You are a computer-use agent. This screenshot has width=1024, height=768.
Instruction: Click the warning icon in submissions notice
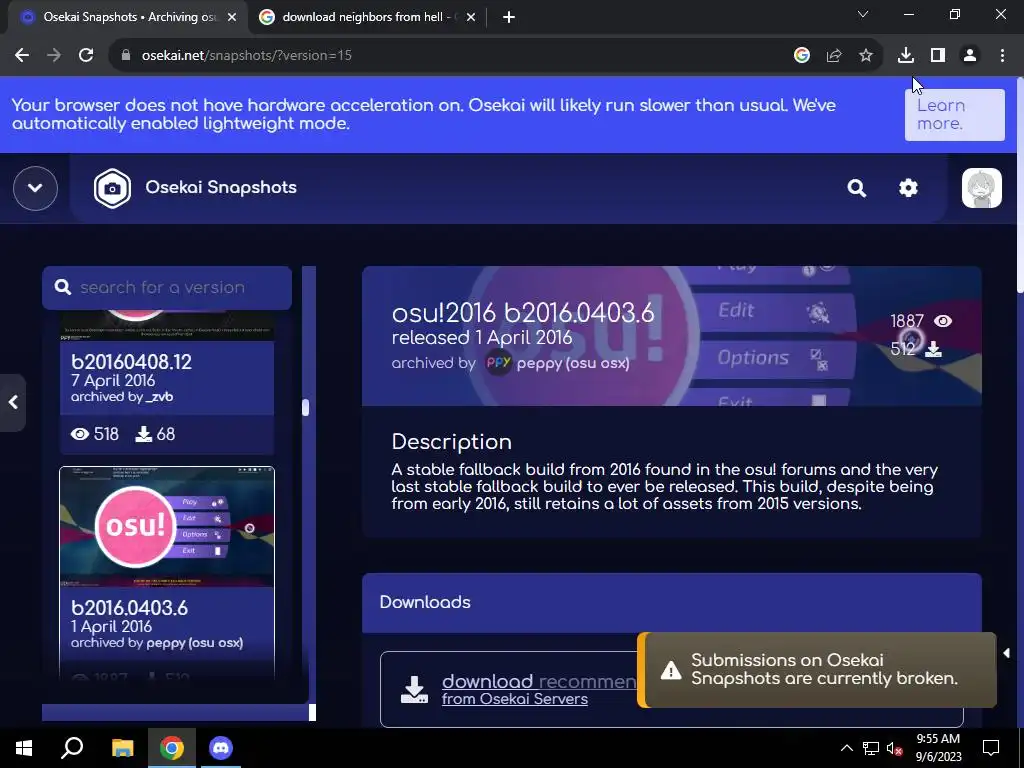671,670
